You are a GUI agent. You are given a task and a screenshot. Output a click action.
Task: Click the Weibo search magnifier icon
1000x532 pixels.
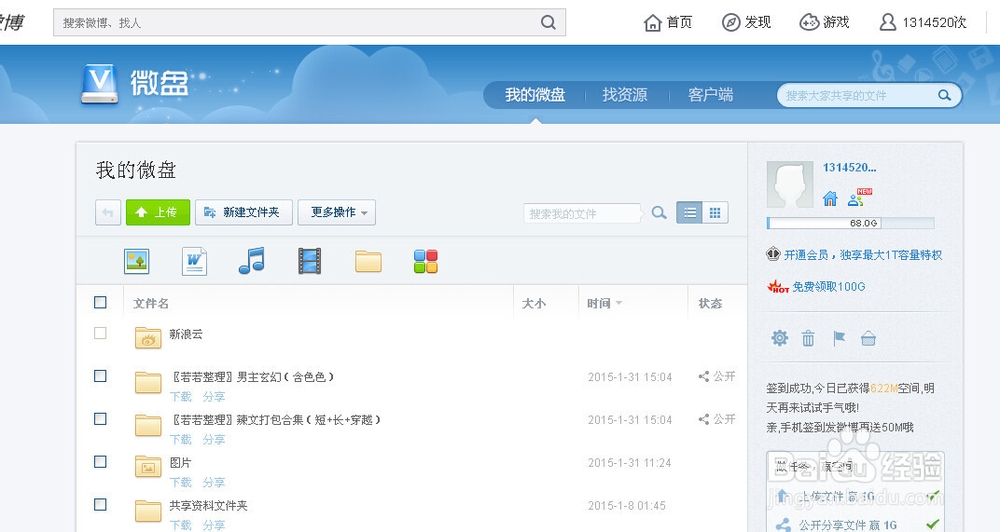pyautogui.click(x=548, y=22)
